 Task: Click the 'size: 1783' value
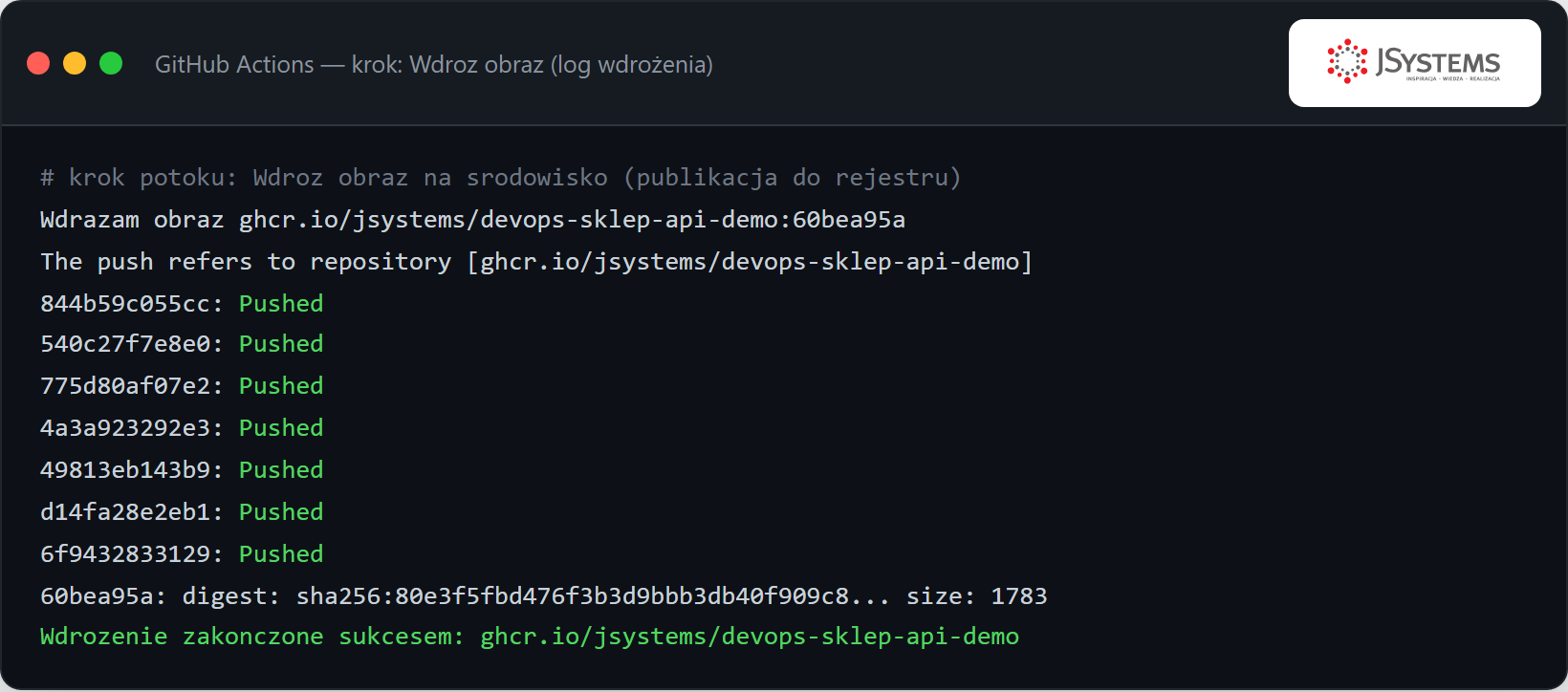(976, 596)
